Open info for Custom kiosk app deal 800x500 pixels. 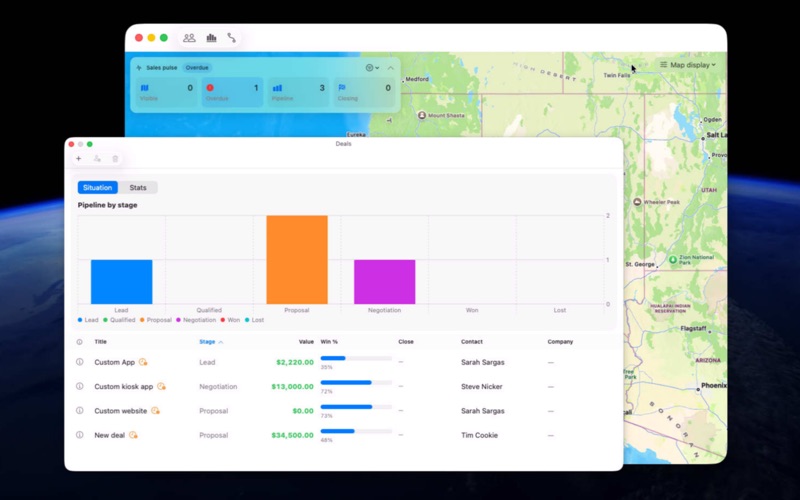80,386
